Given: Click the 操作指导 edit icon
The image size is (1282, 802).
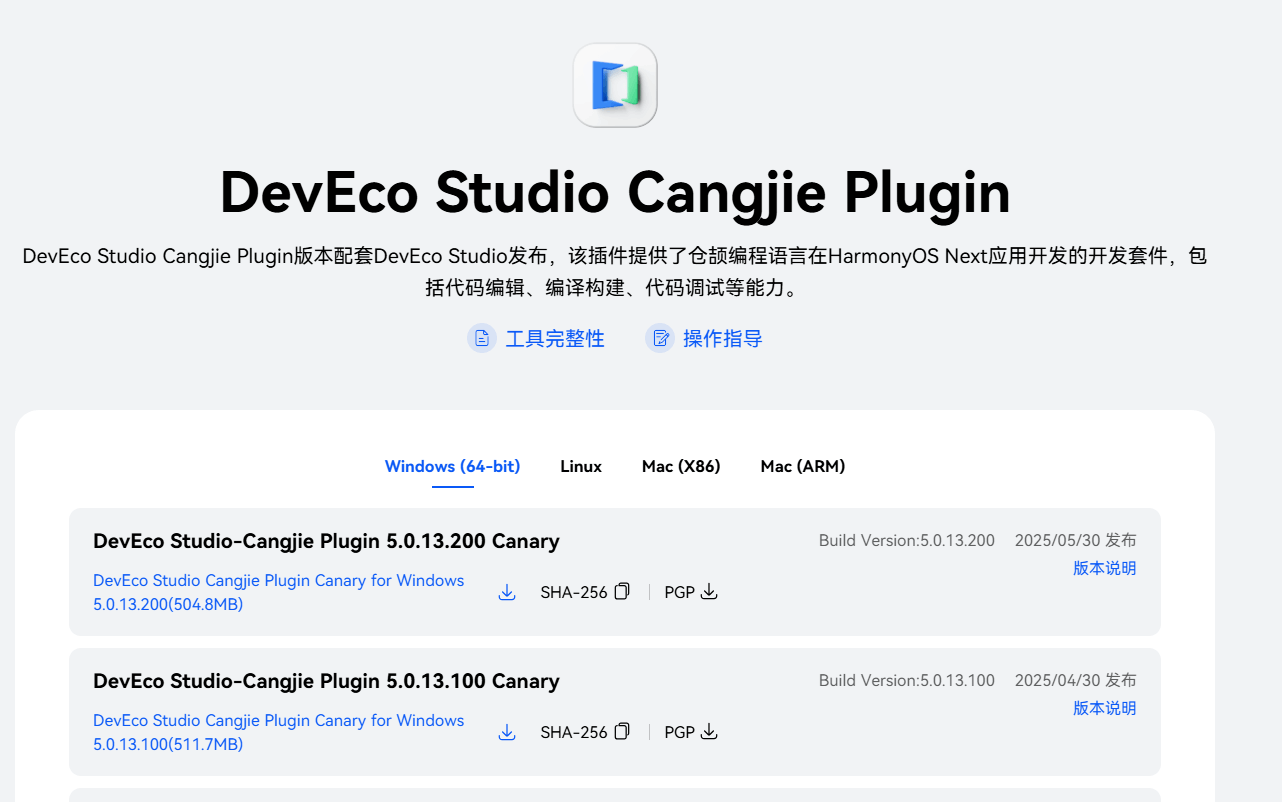Looking at the screenshot, I should pos(660,338).
